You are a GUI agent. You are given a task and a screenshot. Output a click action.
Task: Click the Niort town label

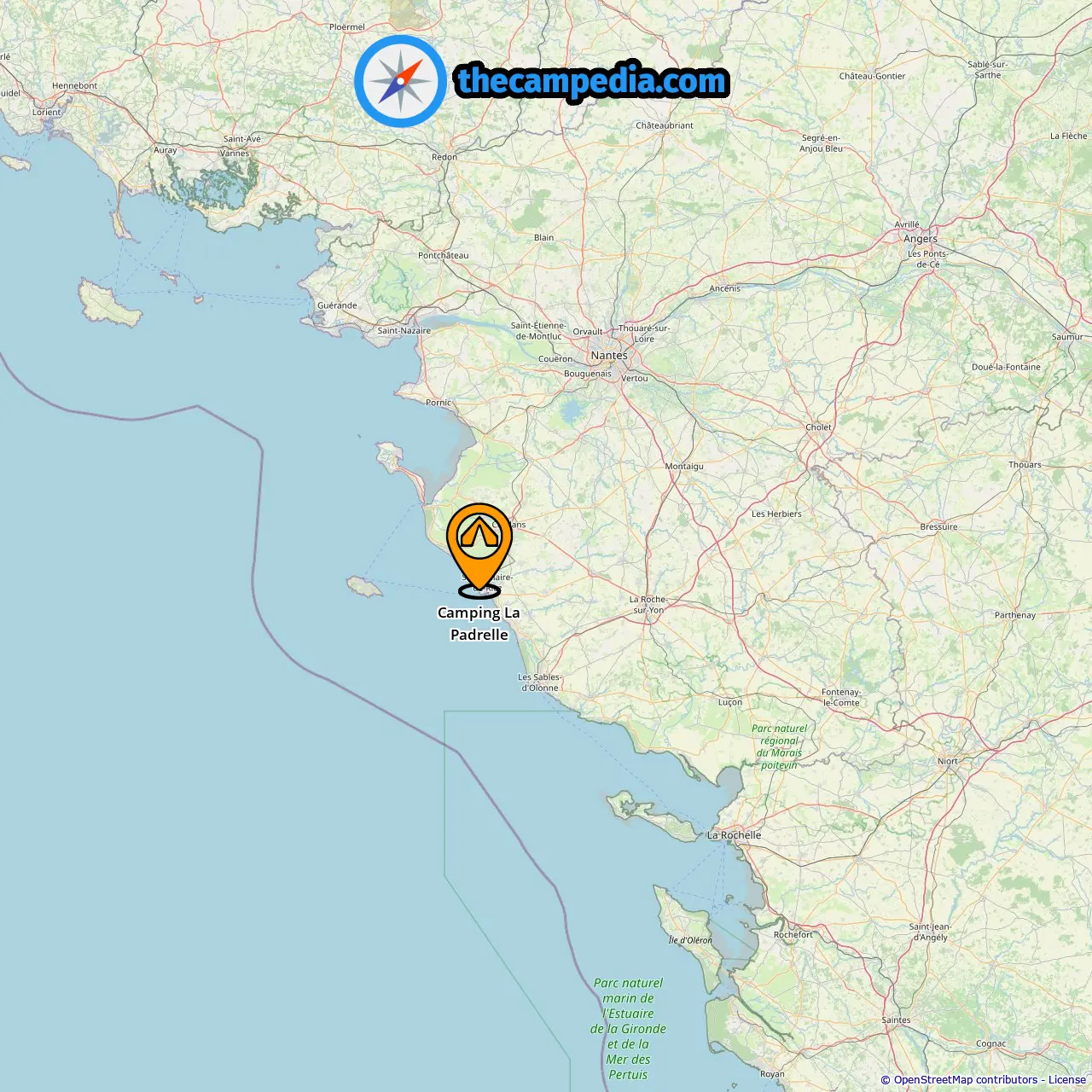948,761
